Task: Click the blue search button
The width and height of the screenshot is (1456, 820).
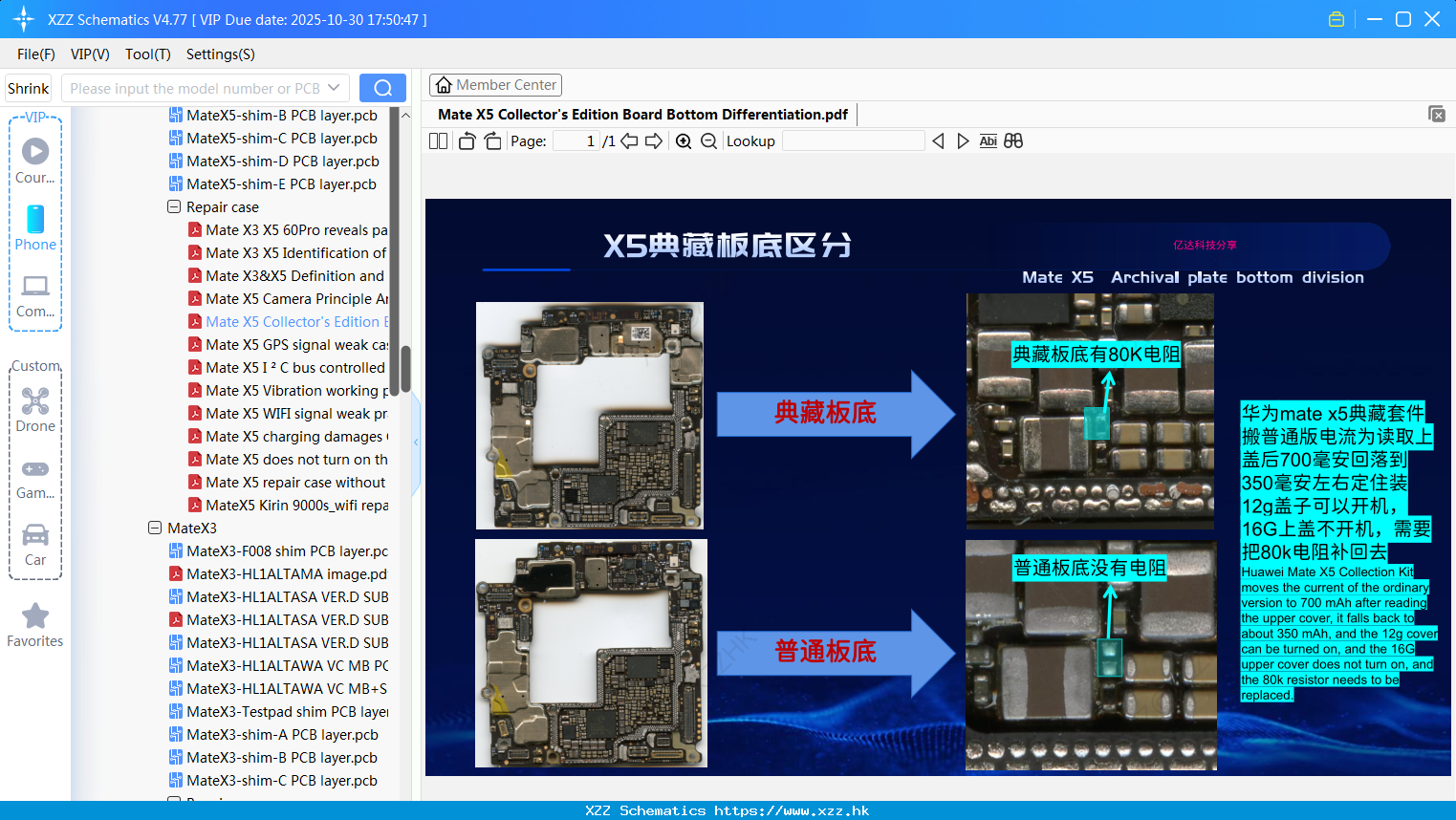Action: pyautogui.click(x=382, y=88)
